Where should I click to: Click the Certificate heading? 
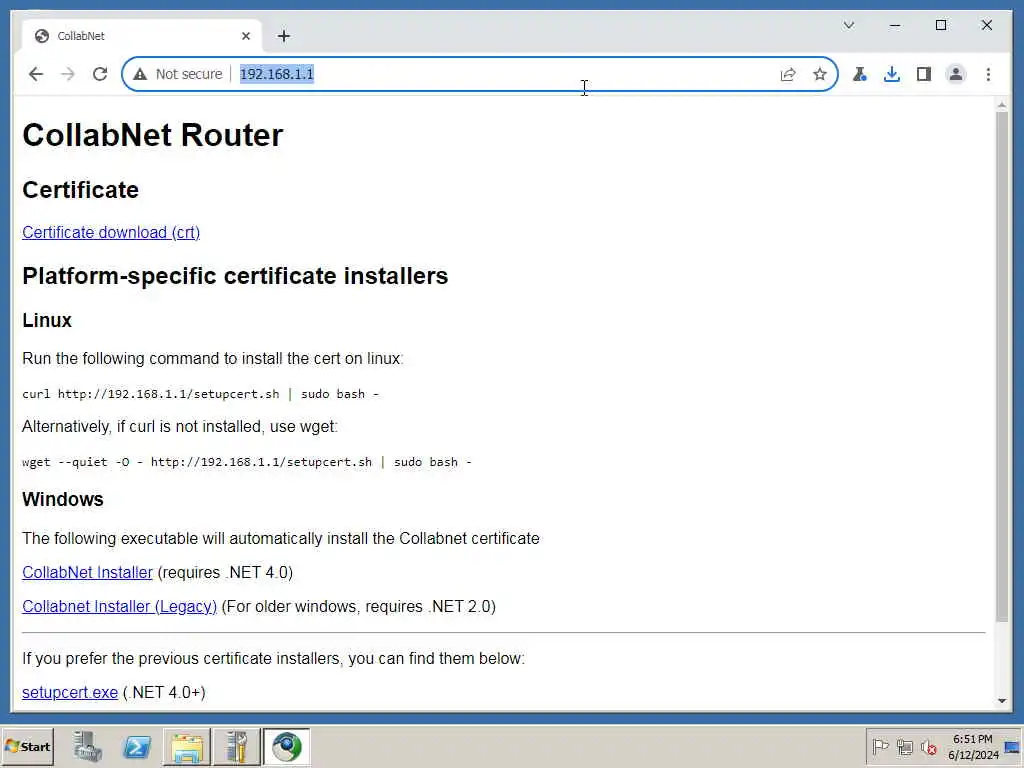[80, 190]
